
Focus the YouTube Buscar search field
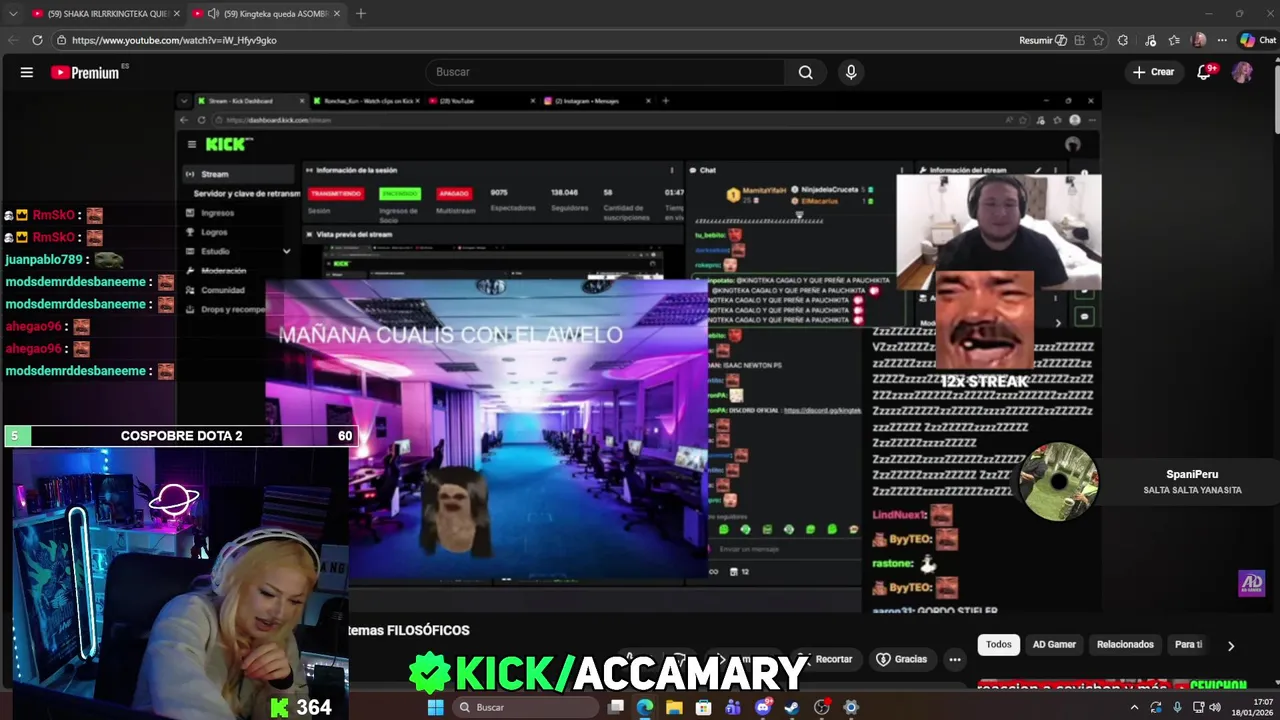(606, 72)
